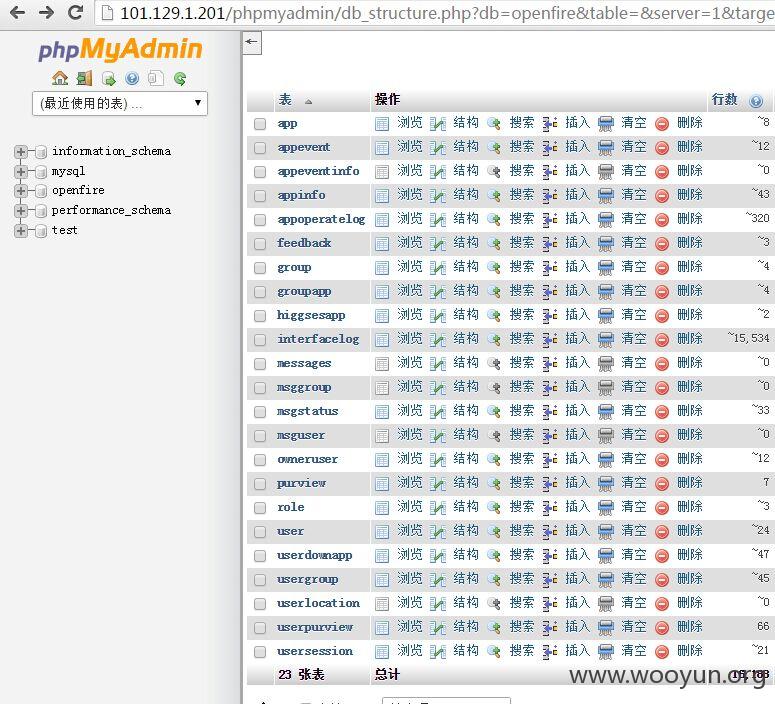Image resolution: width=775 pixels, height=704 pixels.
Task: Check the user table checkbox
Action: click(260, 532)
